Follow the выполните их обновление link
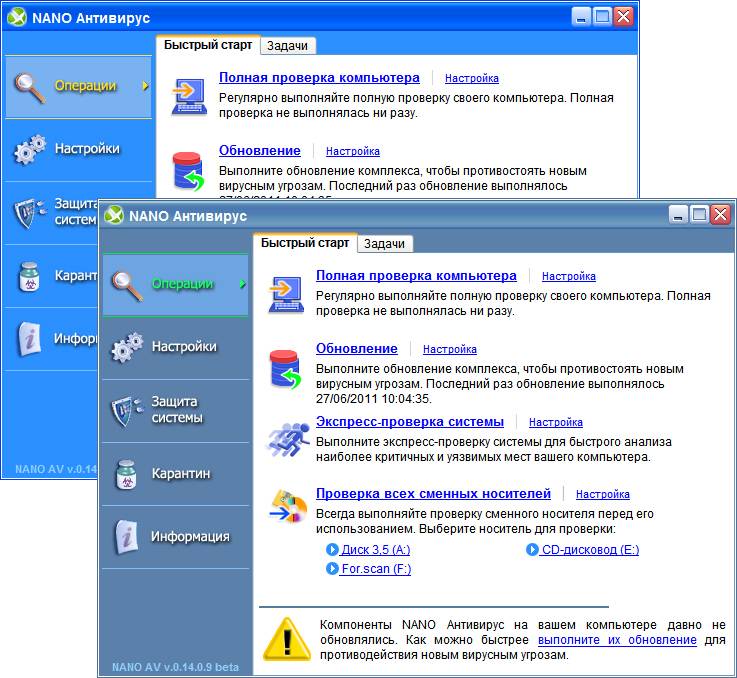 (617, 640)
